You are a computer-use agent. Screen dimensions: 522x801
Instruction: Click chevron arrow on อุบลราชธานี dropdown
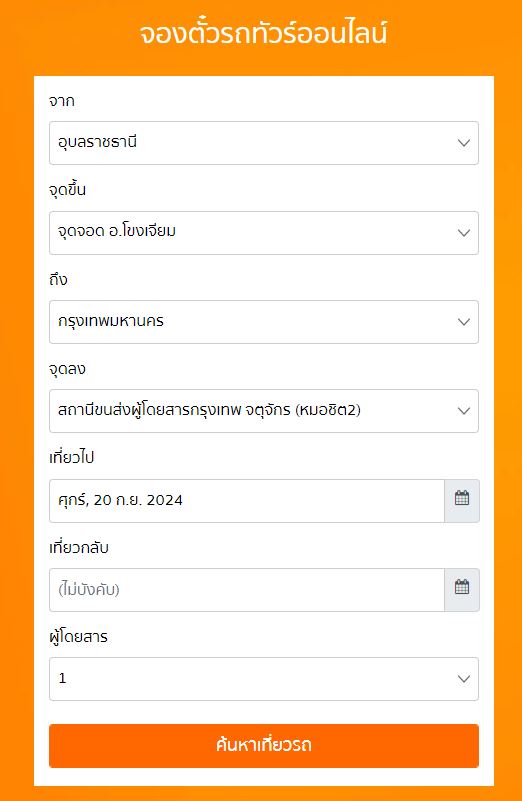coord(464,143)
